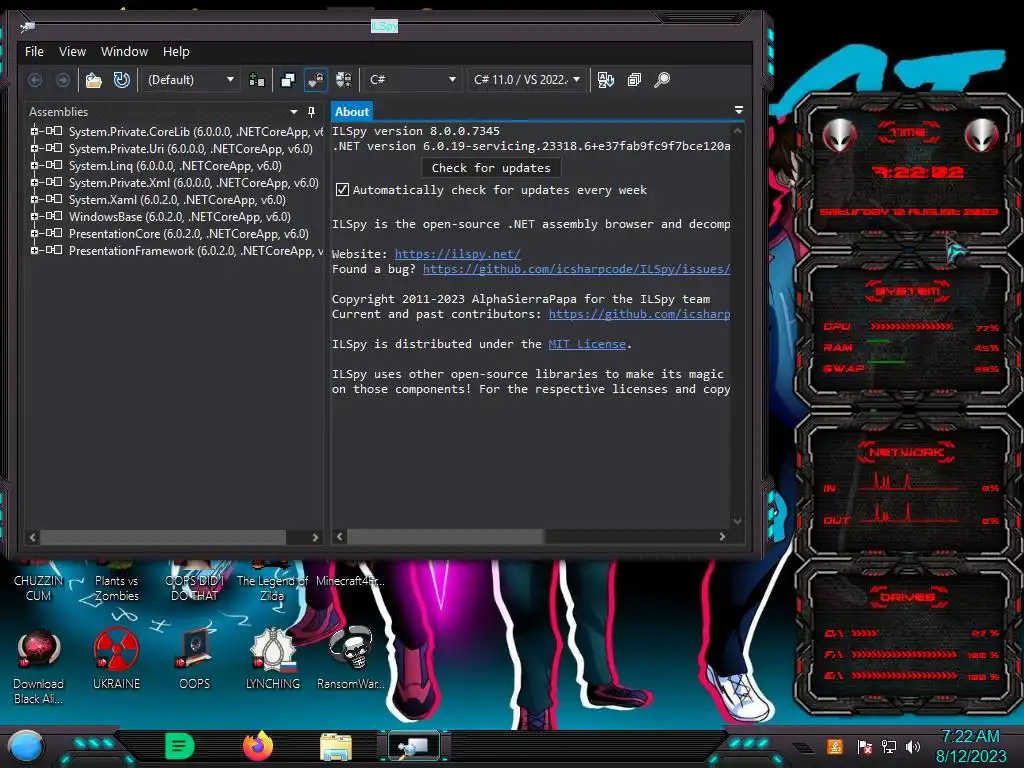Image resolution: width=1024 pixels, height=768 pixels.
Task: Click the About pane scroll down arrow
Action: 737,521
